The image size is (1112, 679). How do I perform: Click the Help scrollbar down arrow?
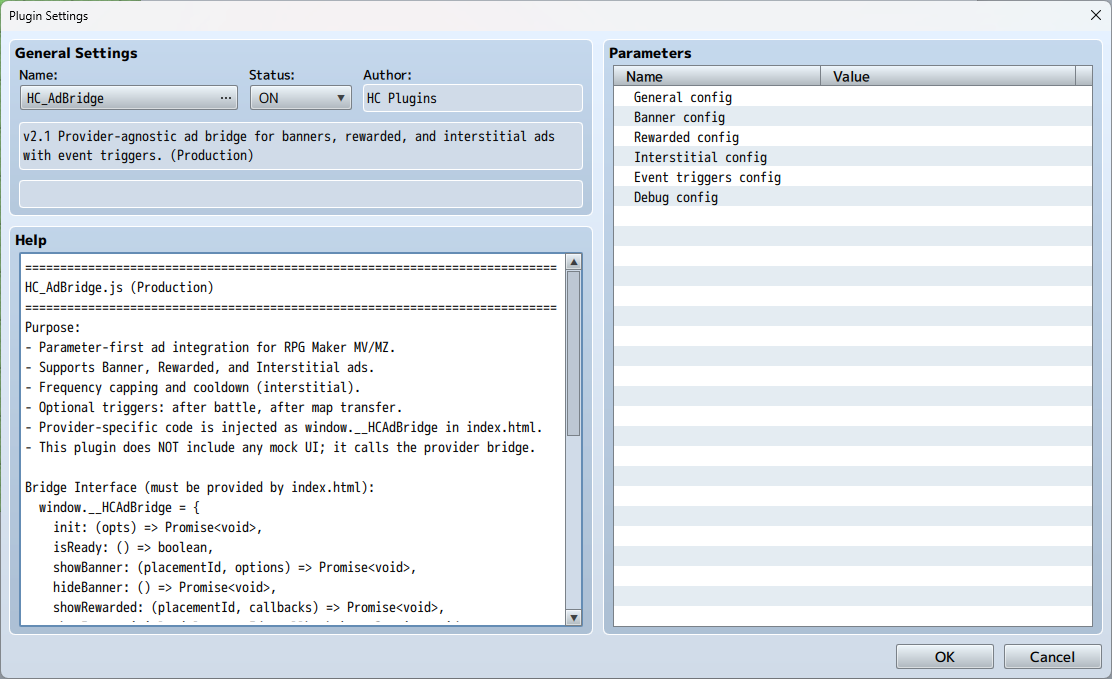point(574,618)
